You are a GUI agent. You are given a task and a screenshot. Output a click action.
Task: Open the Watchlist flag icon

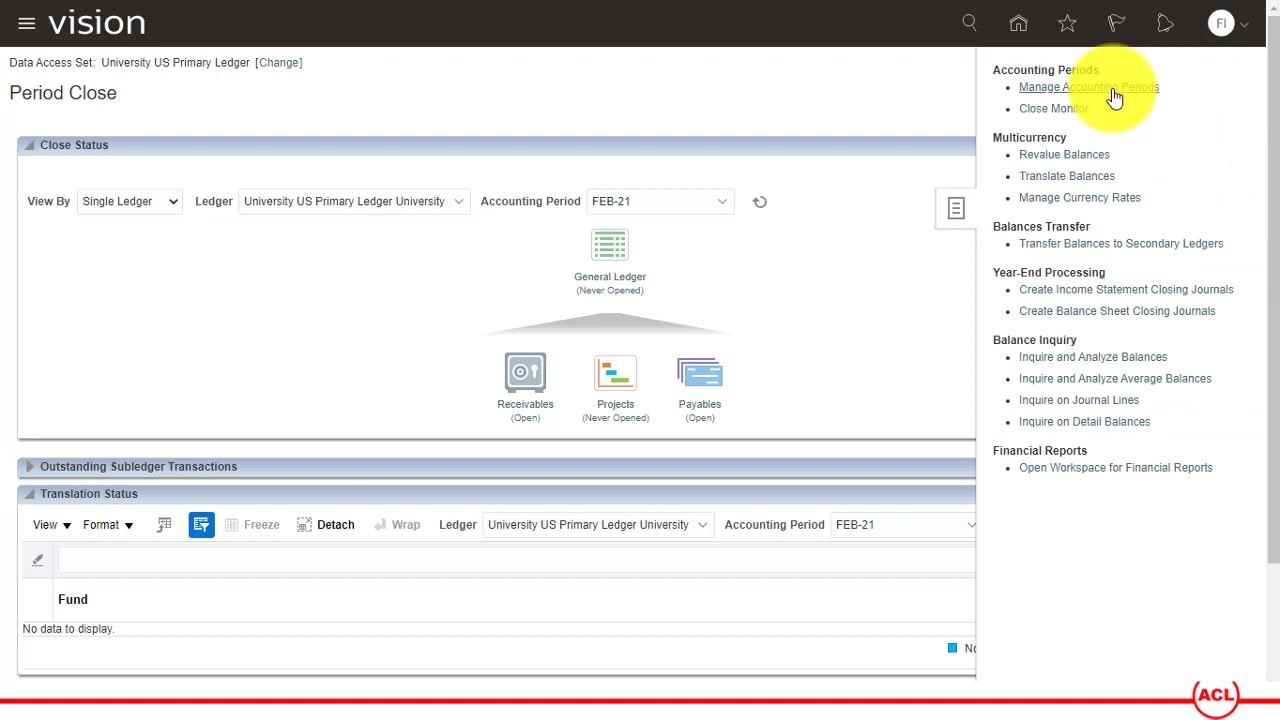(1116, 23)
